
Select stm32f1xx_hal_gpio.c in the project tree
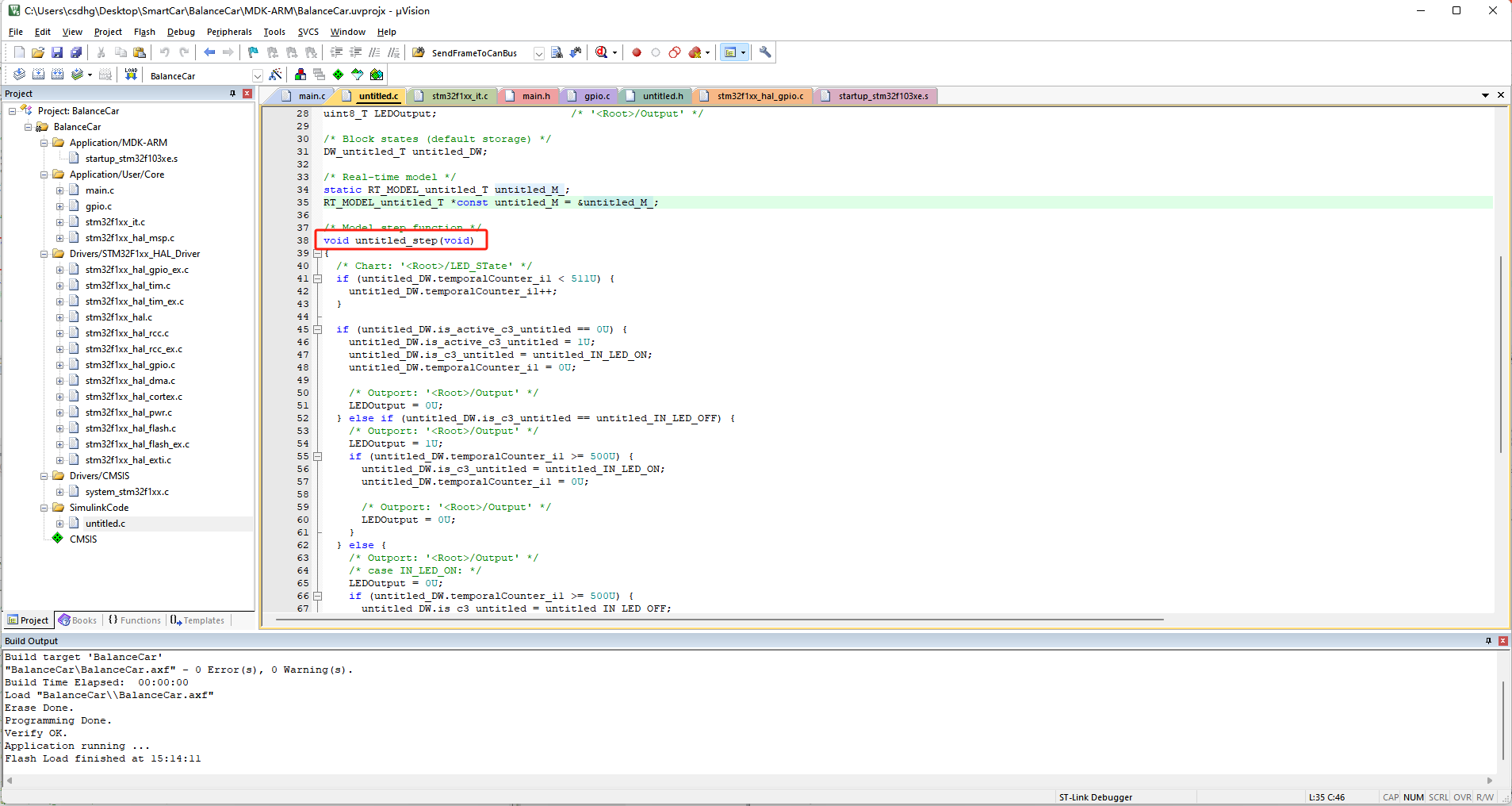tap(130, 365)
